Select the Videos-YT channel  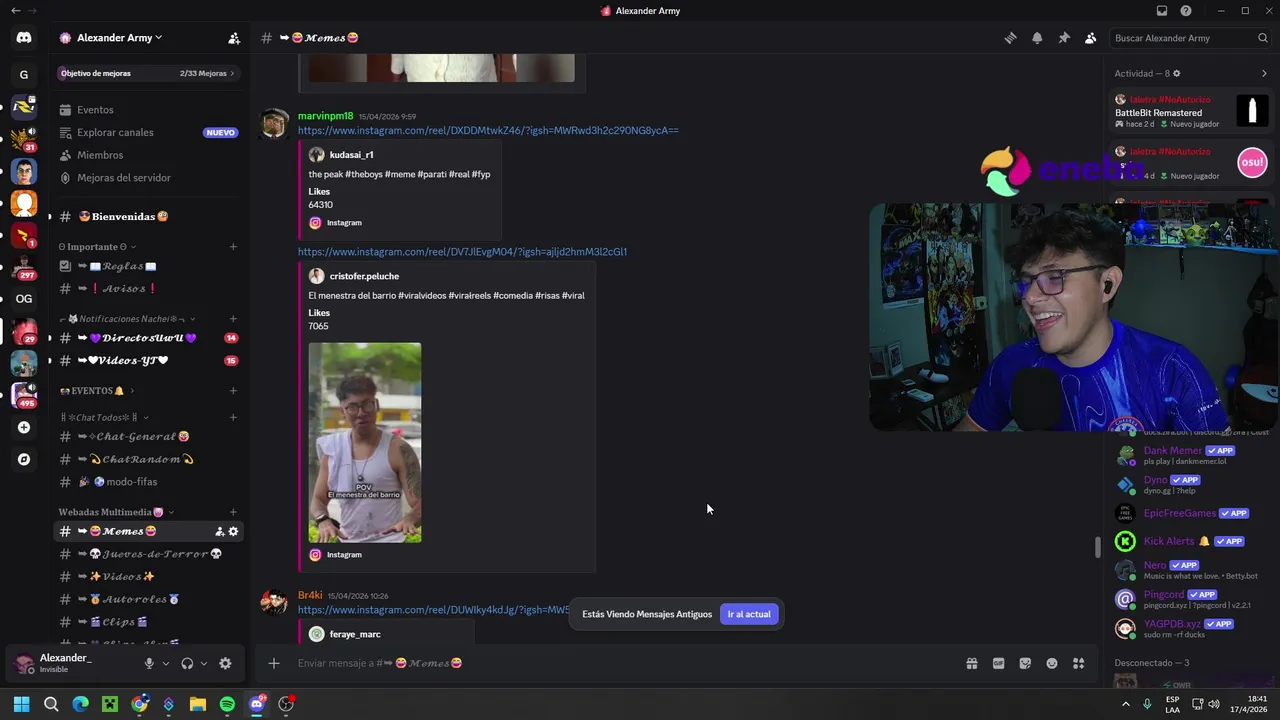click(147, 360)
